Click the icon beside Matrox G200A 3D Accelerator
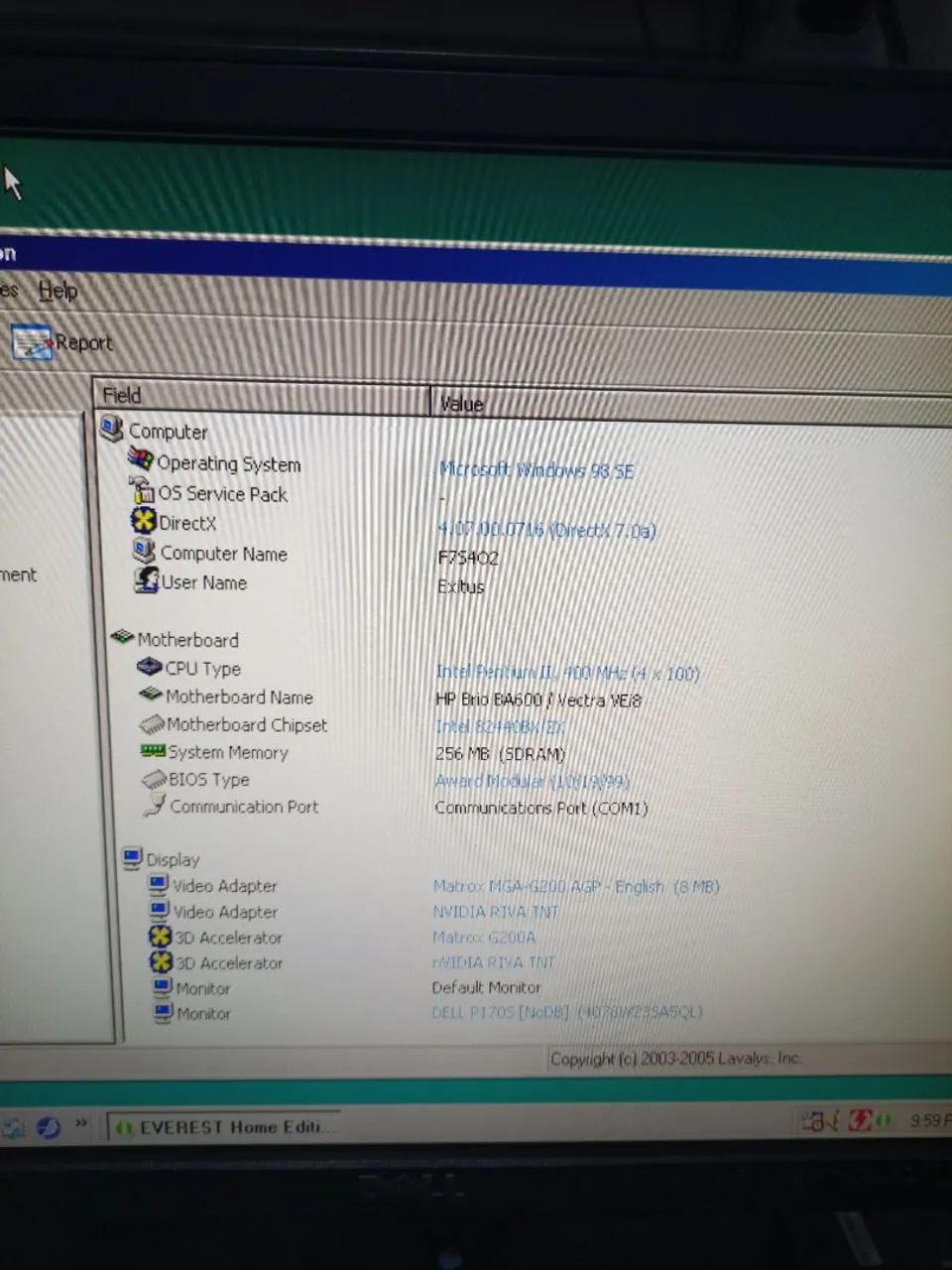 point(161,936)
